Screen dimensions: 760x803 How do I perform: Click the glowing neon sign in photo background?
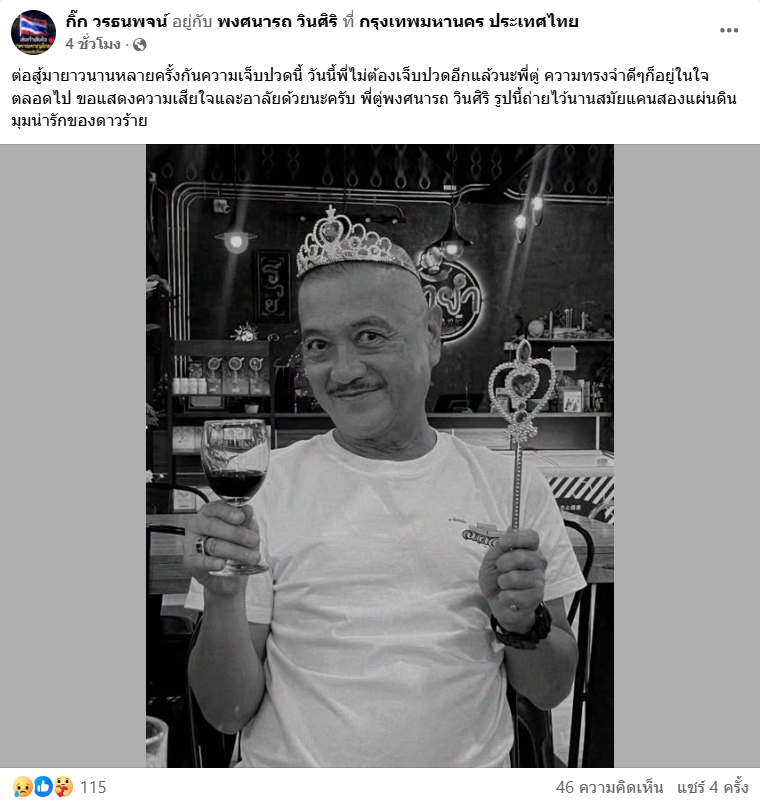tap(452, 297)
